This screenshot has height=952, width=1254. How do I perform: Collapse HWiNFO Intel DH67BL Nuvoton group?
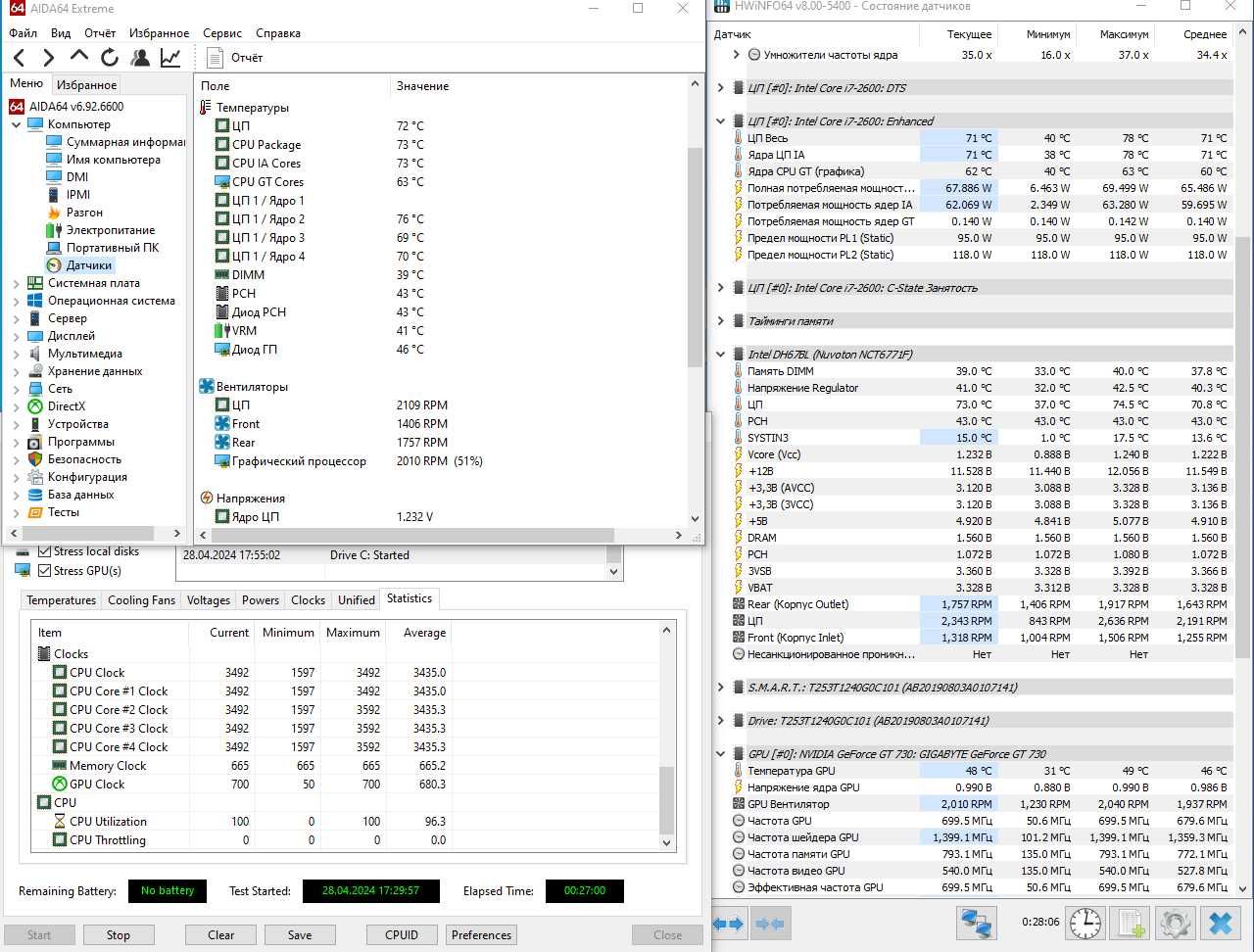point(721,355)
